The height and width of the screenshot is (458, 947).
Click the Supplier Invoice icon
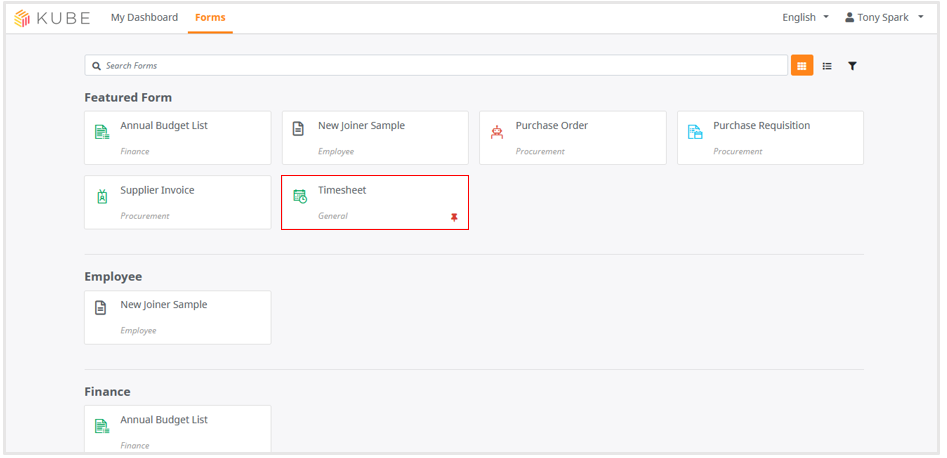click(102, 196)
